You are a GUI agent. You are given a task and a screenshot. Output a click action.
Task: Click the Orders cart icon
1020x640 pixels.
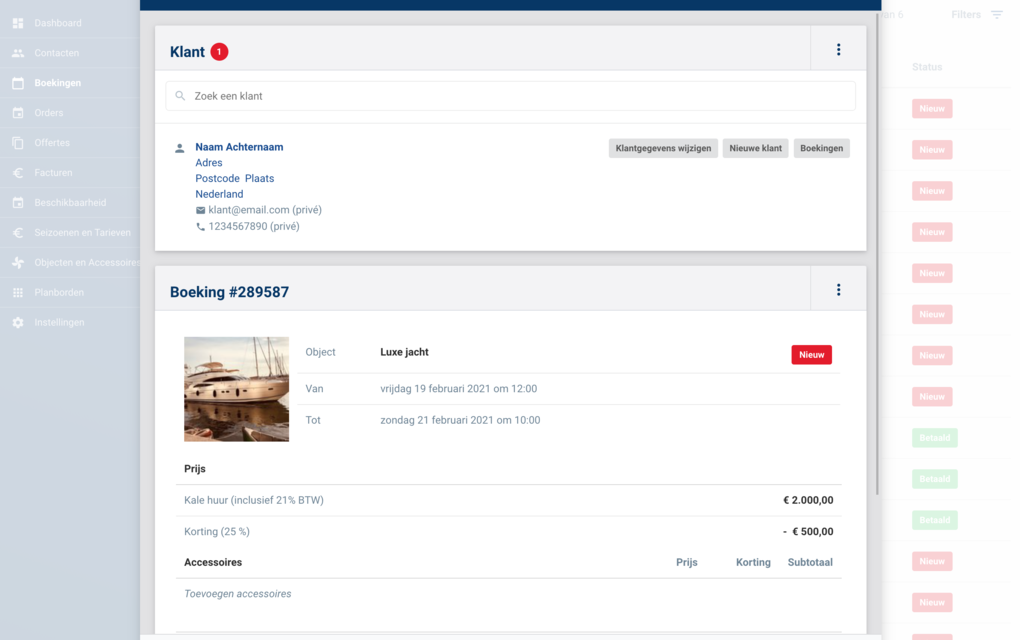pos(18,113)
